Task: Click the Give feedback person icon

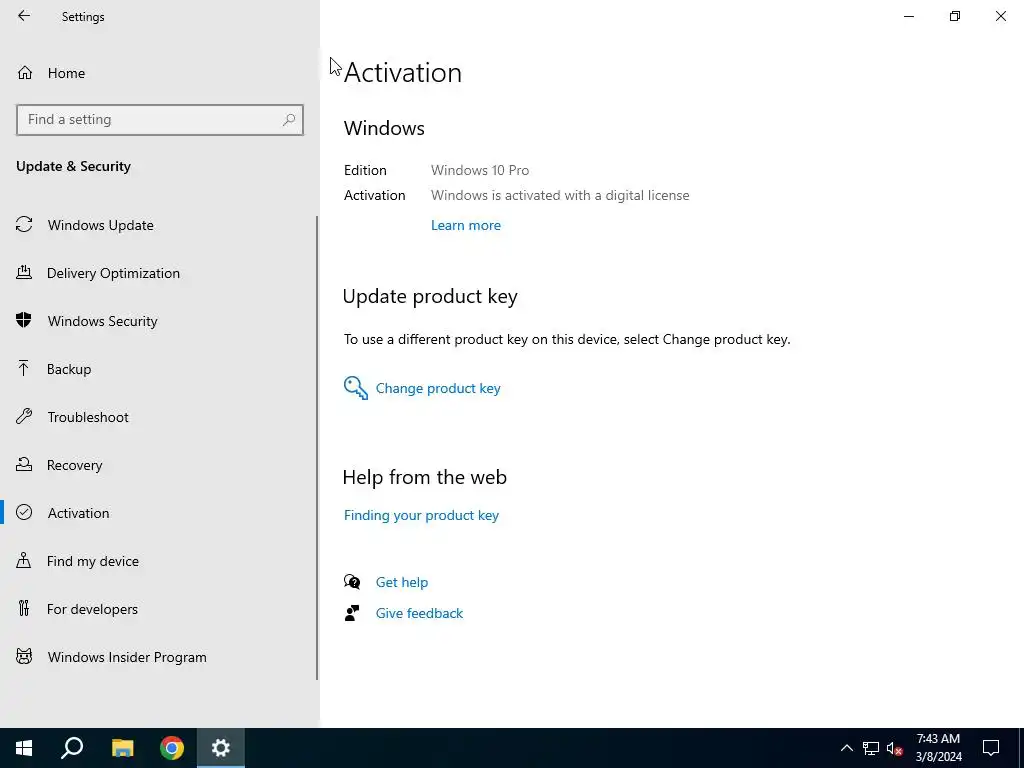Action: [x=352, y=613]
